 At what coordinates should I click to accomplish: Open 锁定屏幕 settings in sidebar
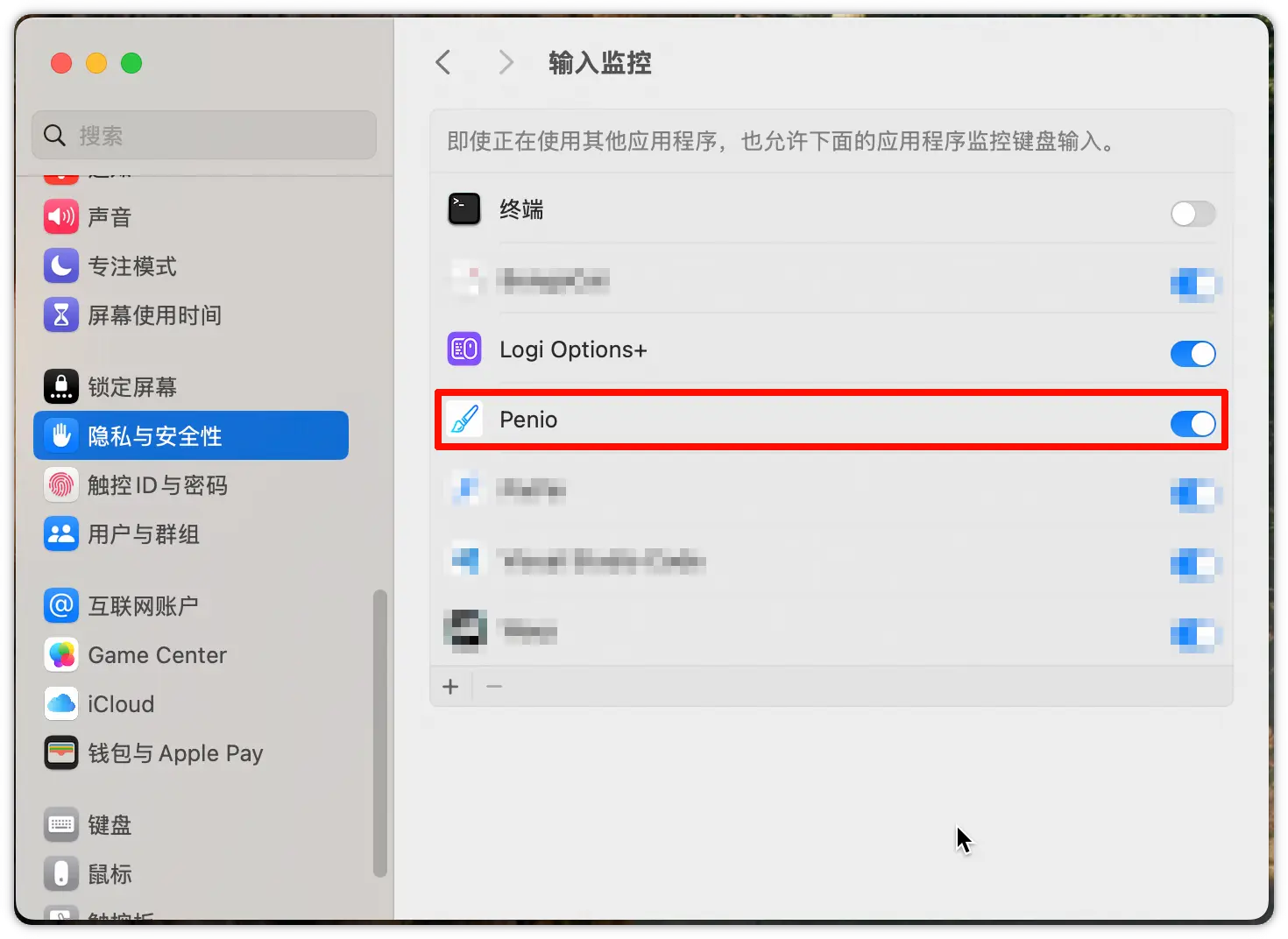point(131,386)
